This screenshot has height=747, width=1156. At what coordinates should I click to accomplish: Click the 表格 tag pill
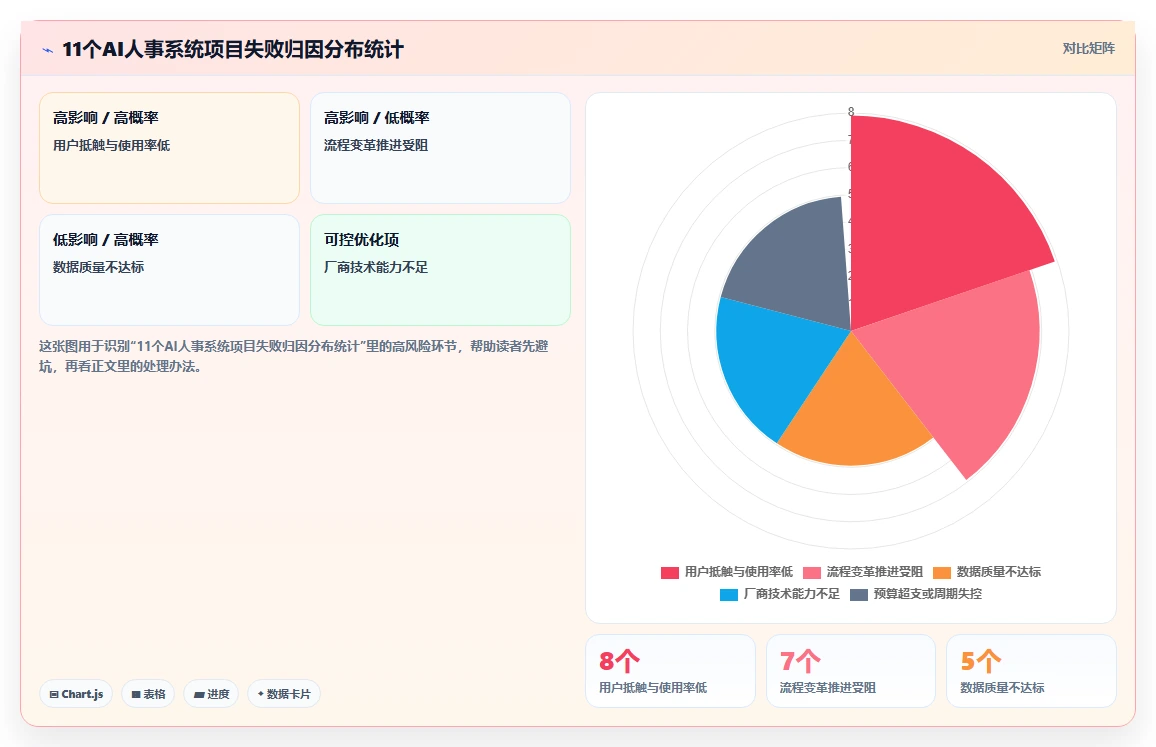point(148,694)
